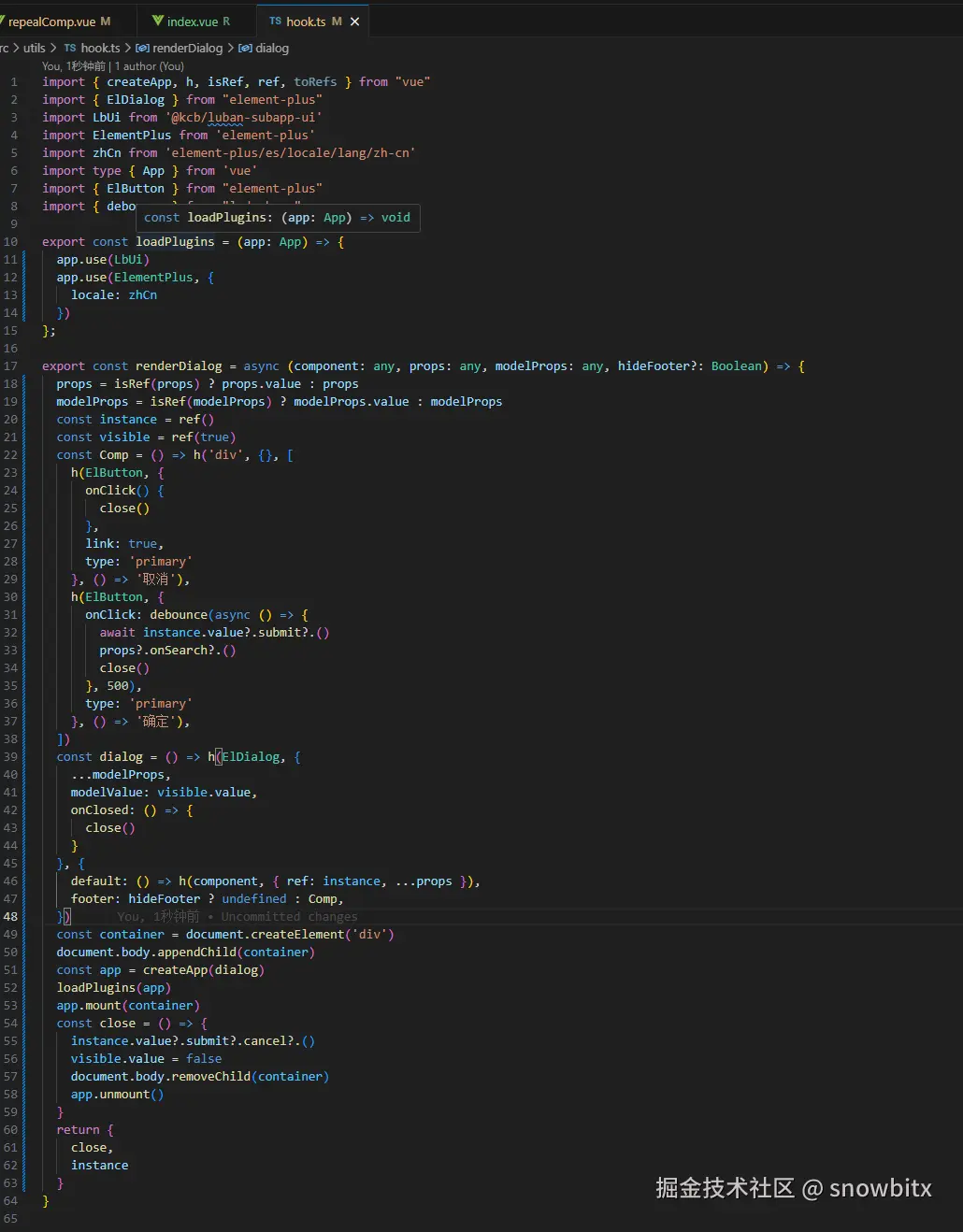Click line number 17 in gutter
This screenshot has height=1232, width=963.
coord(10,365)
